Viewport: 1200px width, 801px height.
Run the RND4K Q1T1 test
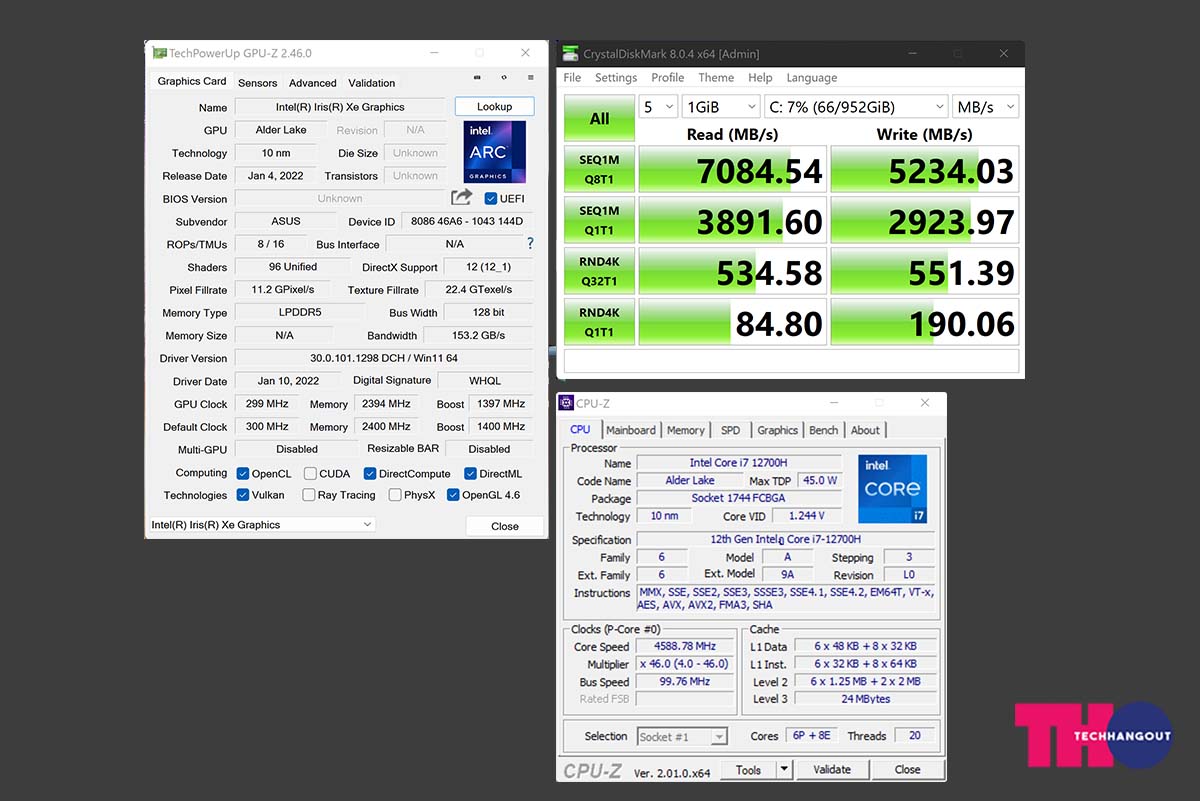coord(599,322)
